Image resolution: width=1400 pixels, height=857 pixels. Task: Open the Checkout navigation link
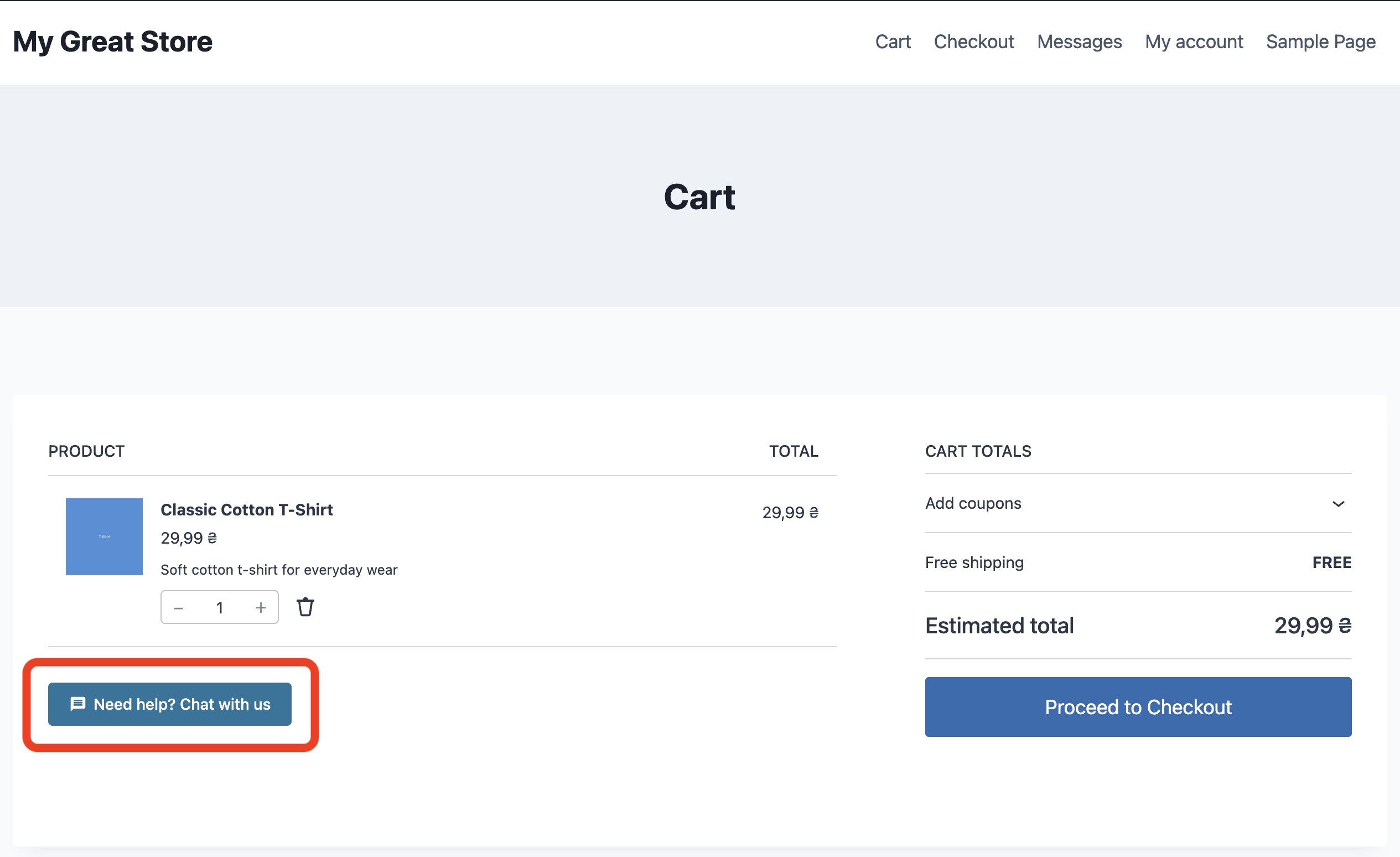pyautogui.click(x=974, y=42)
